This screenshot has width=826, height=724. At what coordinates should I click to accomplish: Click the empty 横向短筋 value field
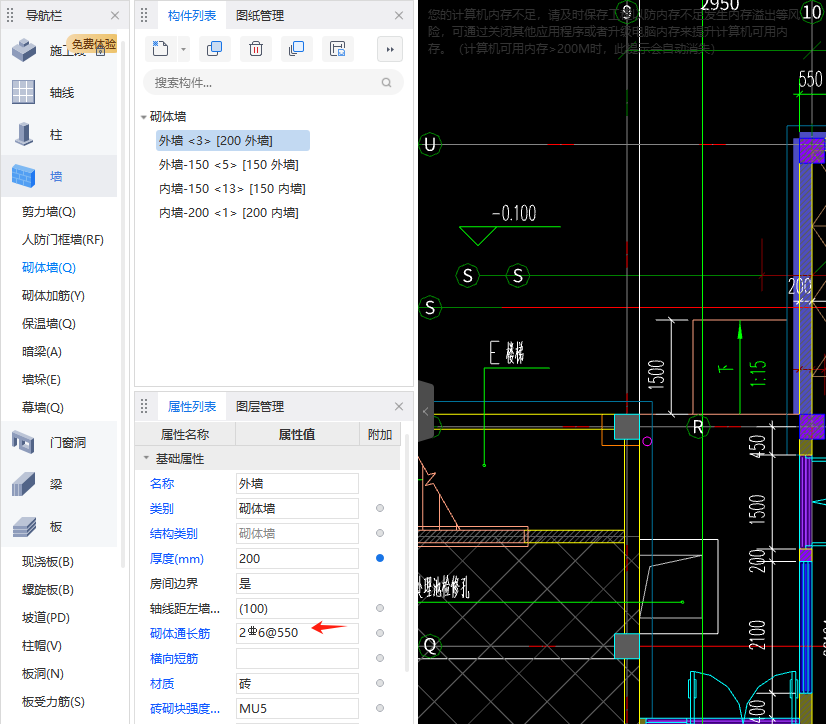coord(297,658)
